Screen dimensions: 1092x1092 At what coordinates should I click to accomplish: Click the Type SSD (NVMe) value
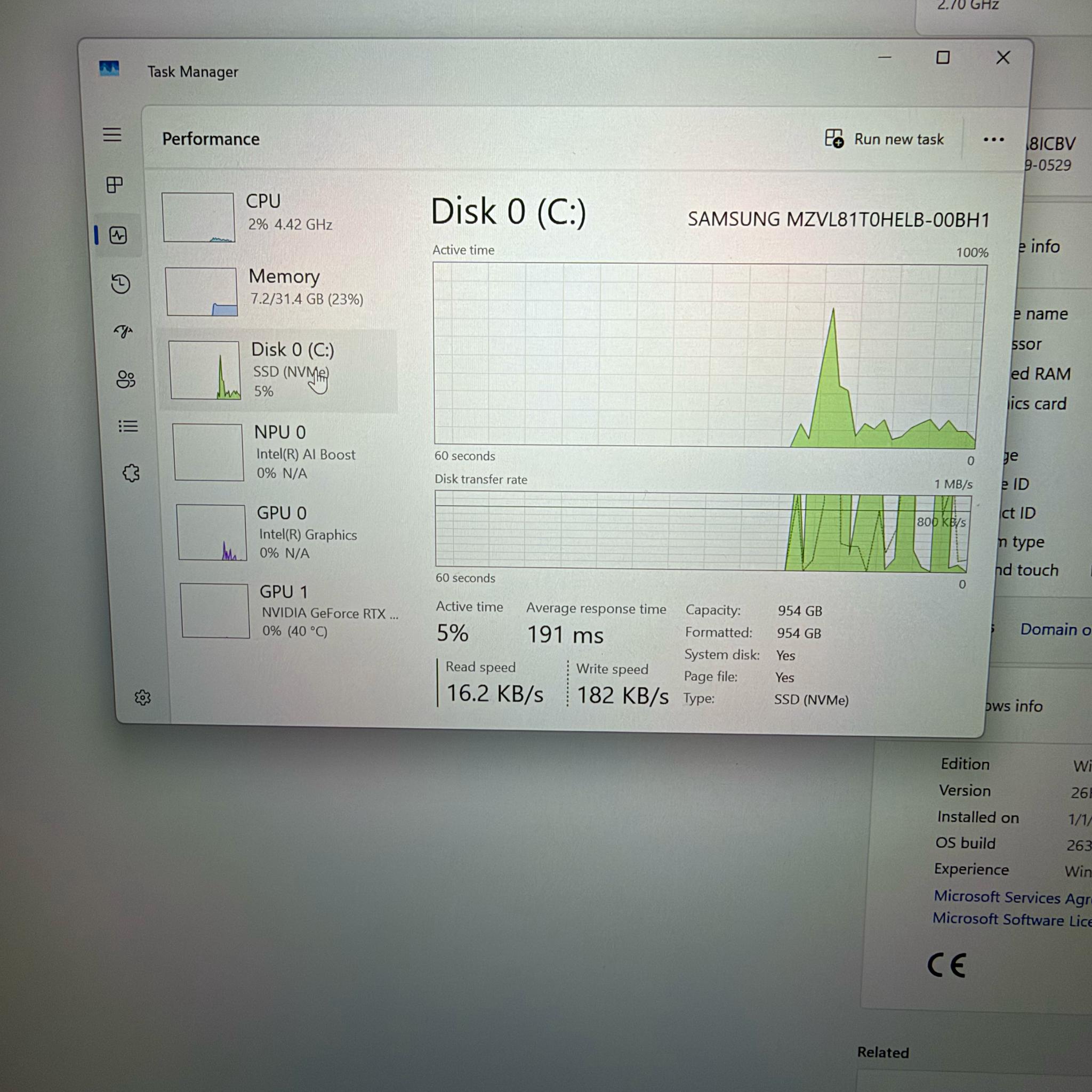click(811, 700)
